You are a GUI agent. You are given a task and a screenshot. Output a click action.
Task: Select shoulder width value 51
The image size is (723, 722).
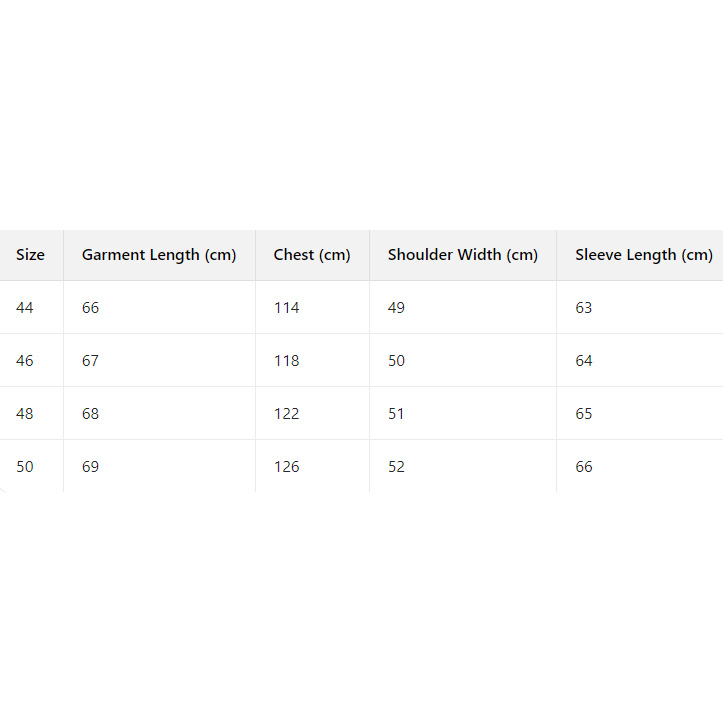[397, 414]
